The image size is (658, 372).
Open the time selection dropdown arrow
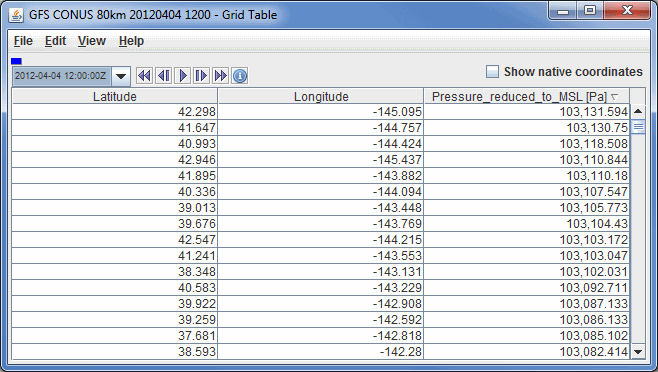(121, 76)
